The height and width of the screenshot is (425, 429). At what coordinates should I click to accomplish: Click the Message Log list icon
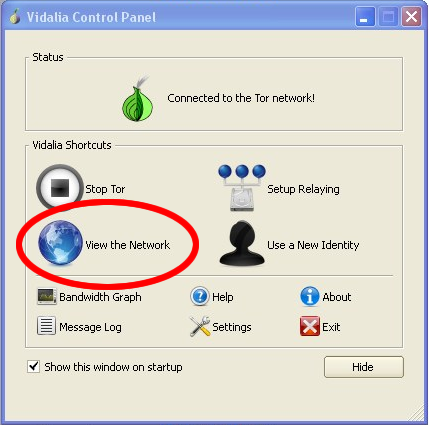point(46,326)
